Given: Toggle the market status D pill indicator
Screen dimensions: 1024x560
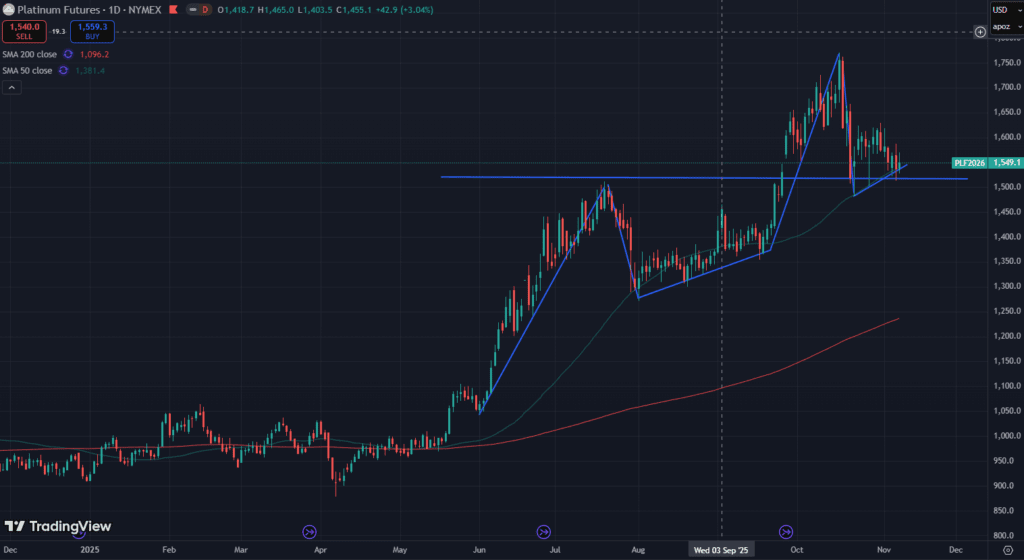Looking at the screenshot, I should point(205,9).
